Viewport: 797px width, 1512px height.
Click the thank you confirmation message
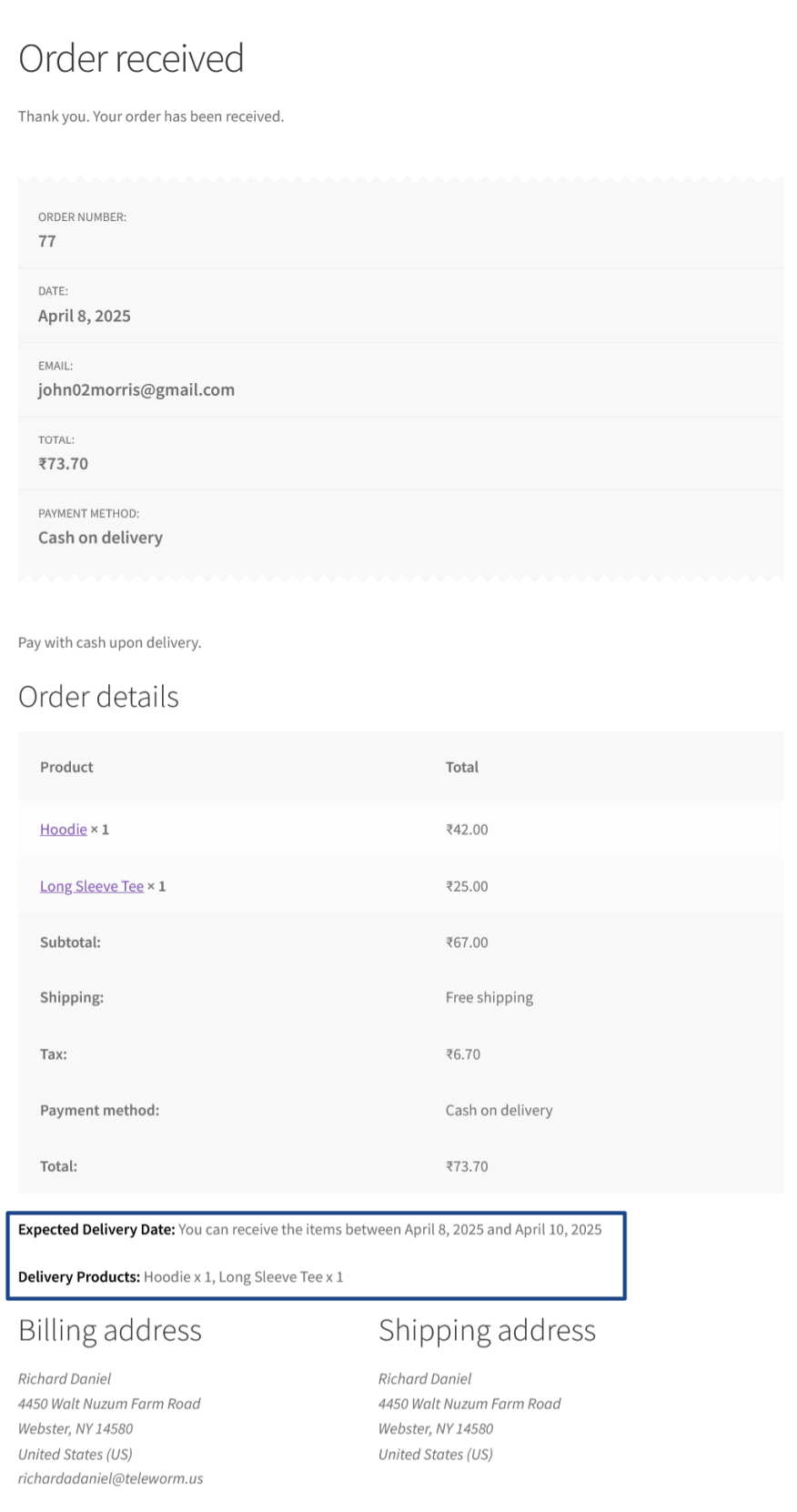point(151,116)
